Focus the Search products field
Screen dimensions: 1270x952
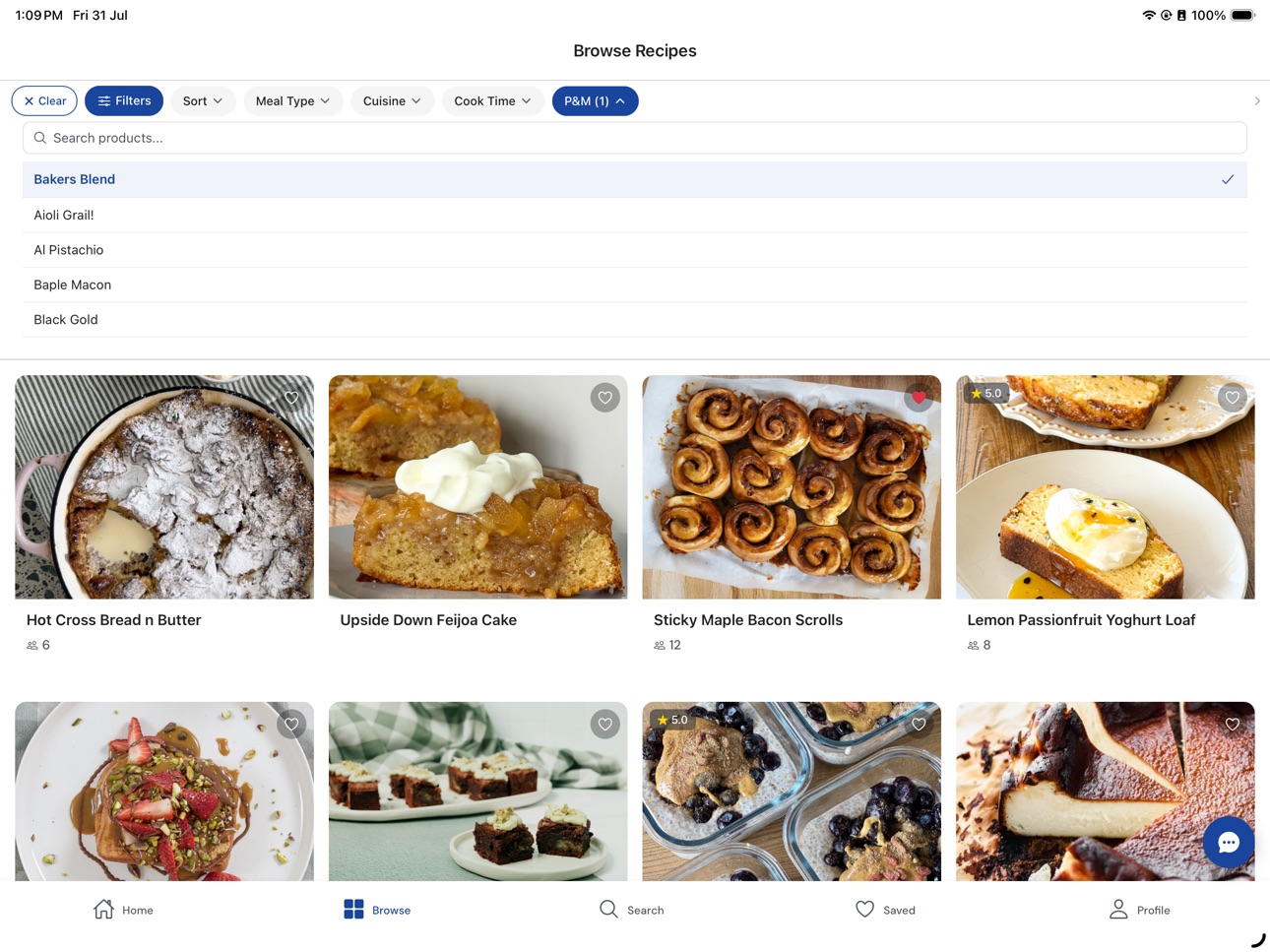[x=635, y=138]
